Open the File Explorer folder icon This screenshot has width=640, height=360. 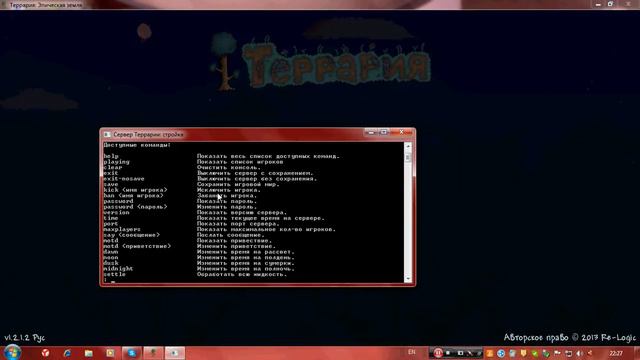[89, 353]
